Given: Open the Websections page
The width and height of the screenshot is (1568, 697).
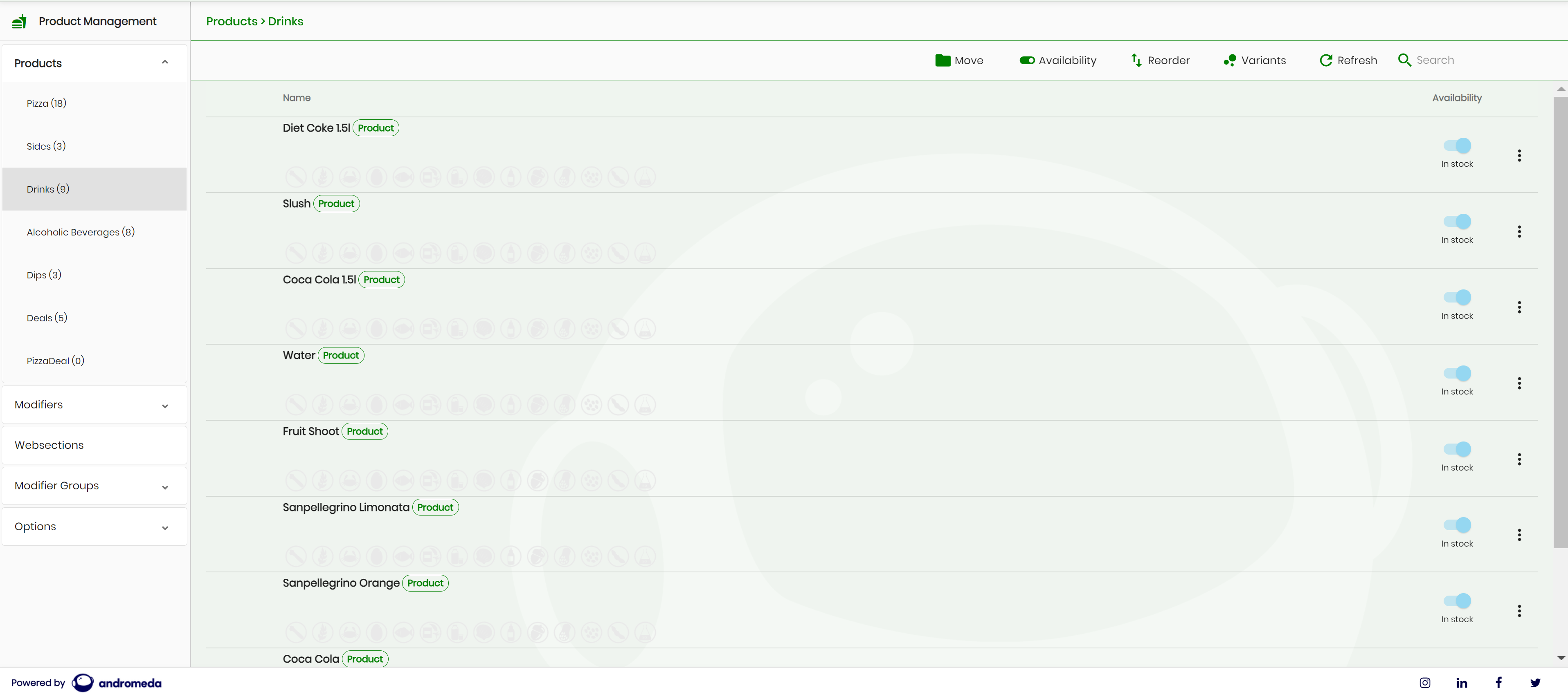Looking at the screenshot, I should coord(49,445).
